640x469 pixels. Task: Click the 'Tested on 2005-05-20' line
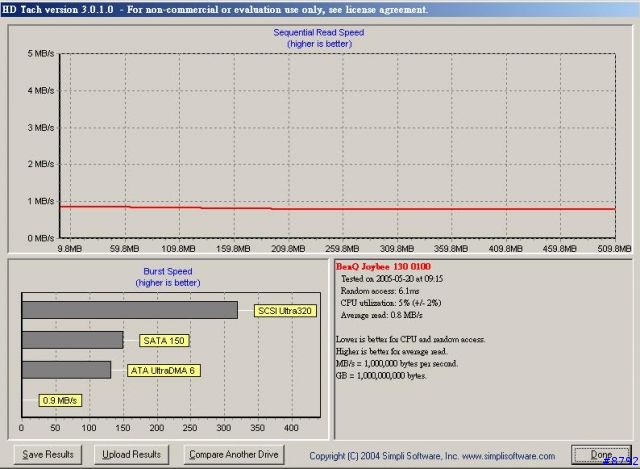391,279
